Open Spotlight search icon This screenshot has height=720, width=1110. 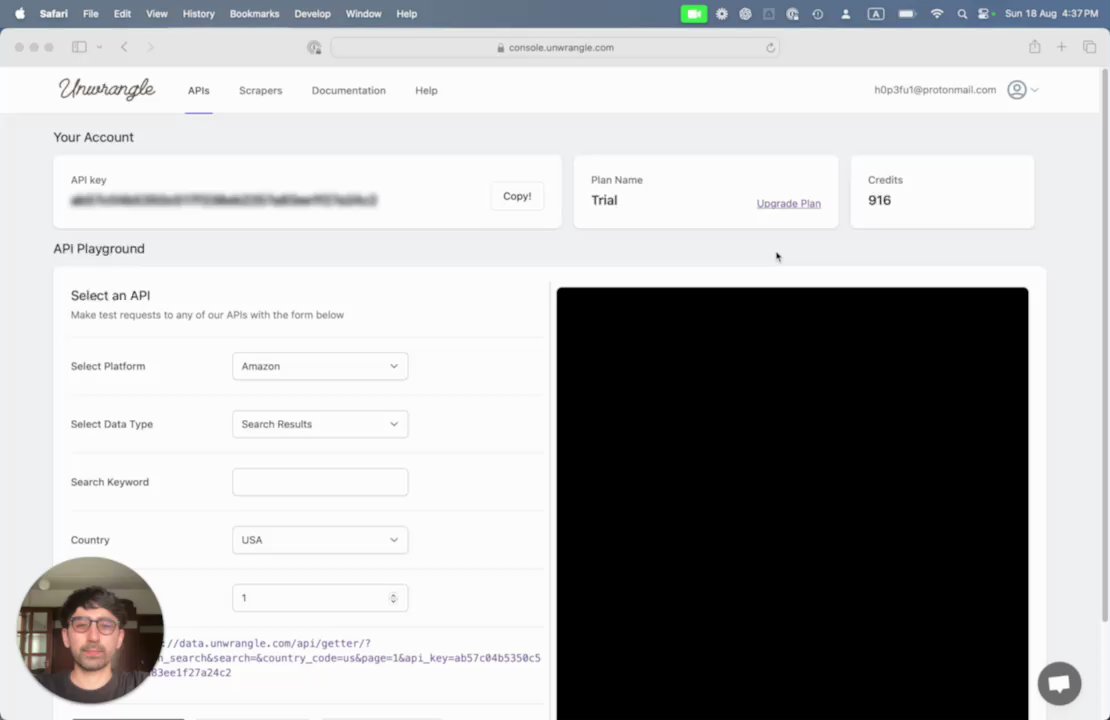tap(961, 13)
